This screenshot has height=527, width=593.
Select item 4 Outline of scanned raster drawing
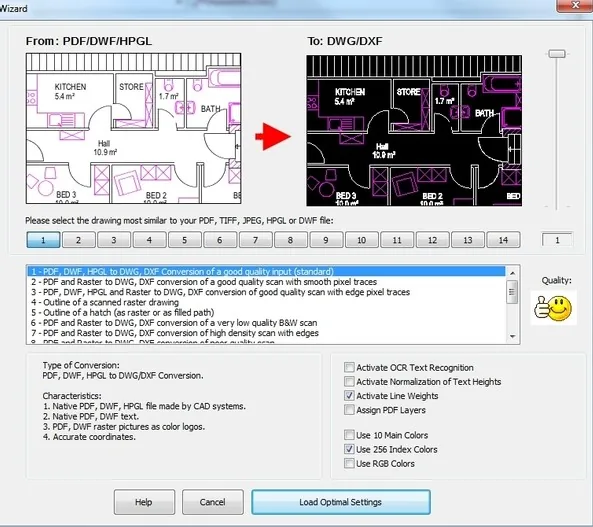(266, 302)
